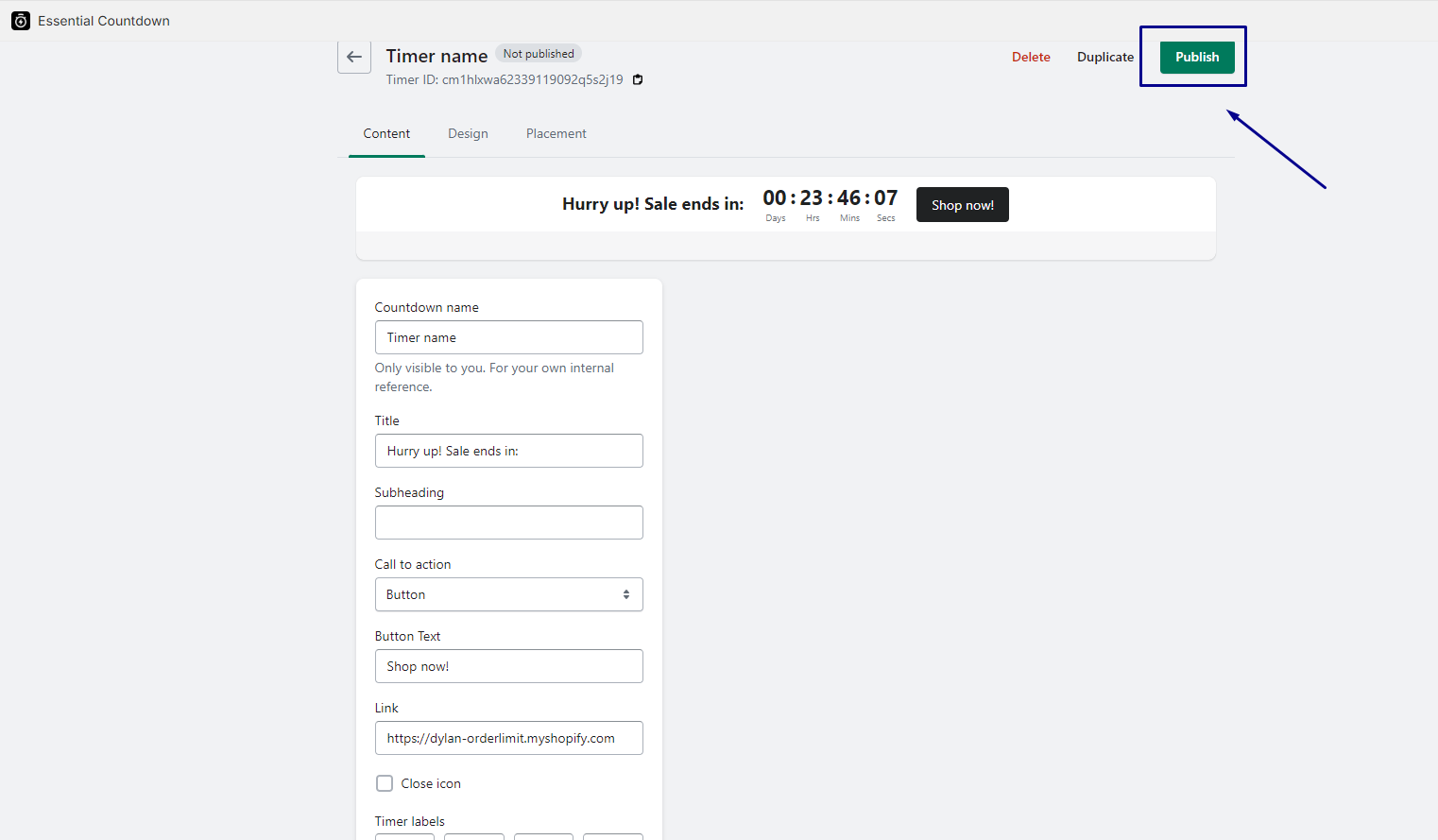Click the preview headline 'Hurry up! Sale ends in:'
Image resolution: width=1438 pixels, height=840 pixels.
click(653, 204)
